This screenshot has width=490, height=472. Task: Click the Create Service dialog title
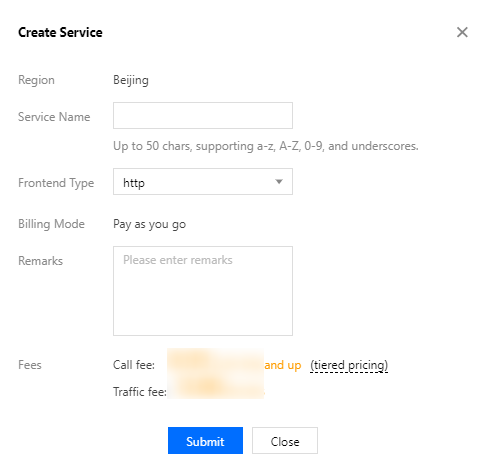60,32
